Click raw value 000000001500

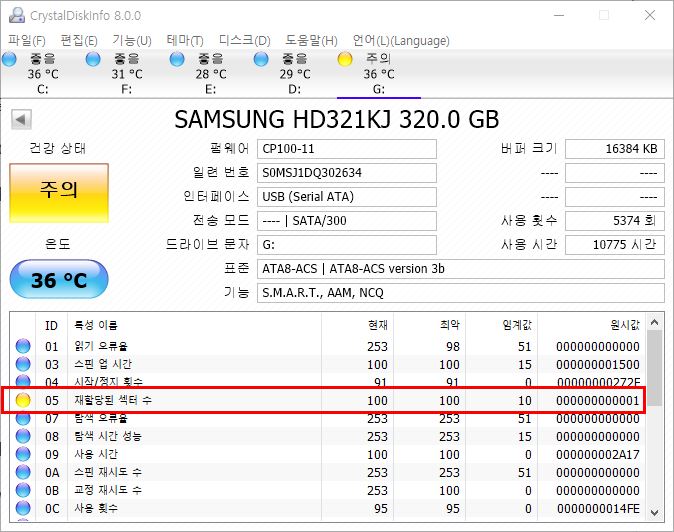click(597, 364)
